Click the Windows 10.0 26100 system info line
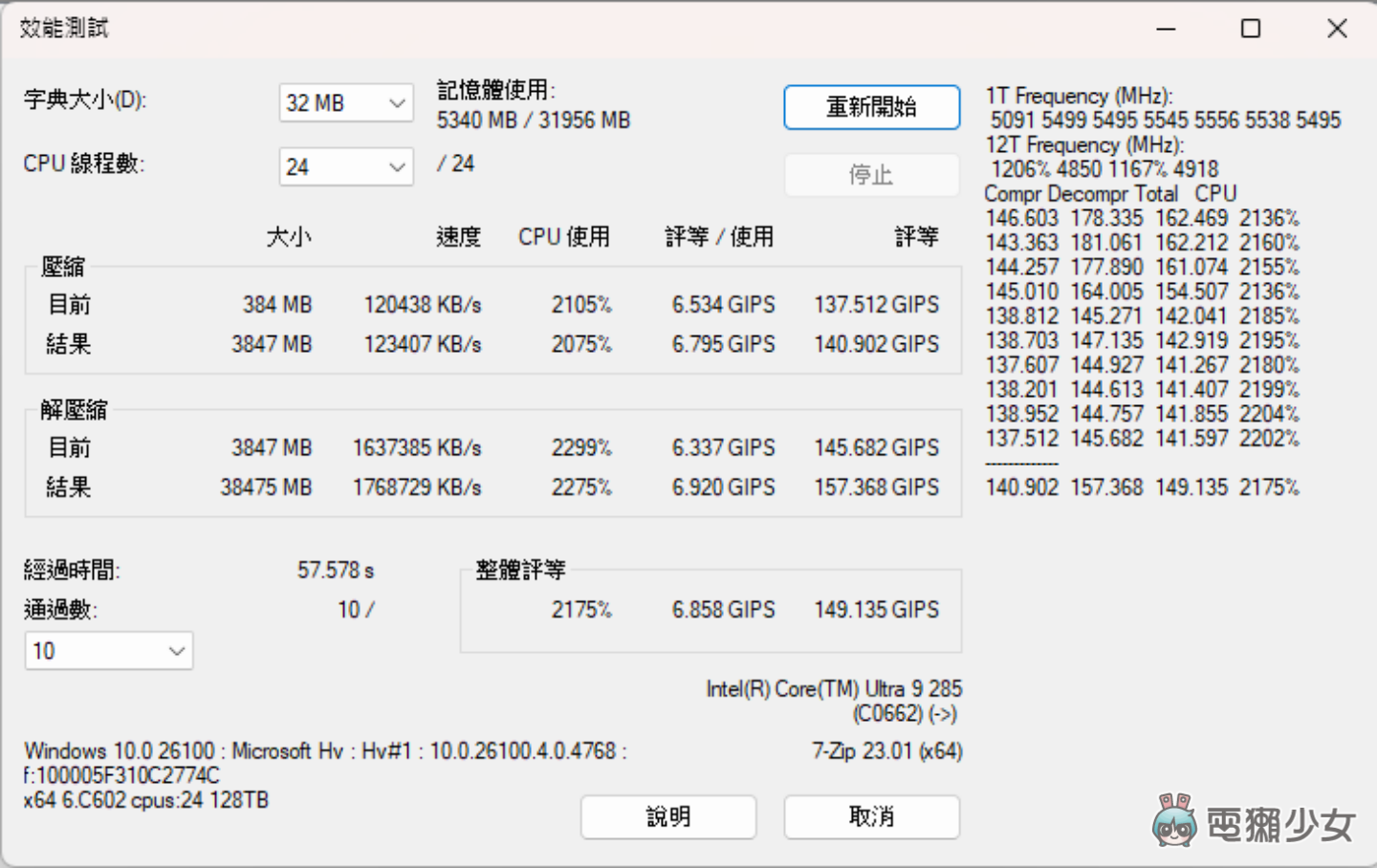The width and height of the screenshot is (1377, 868). point(325,751)
